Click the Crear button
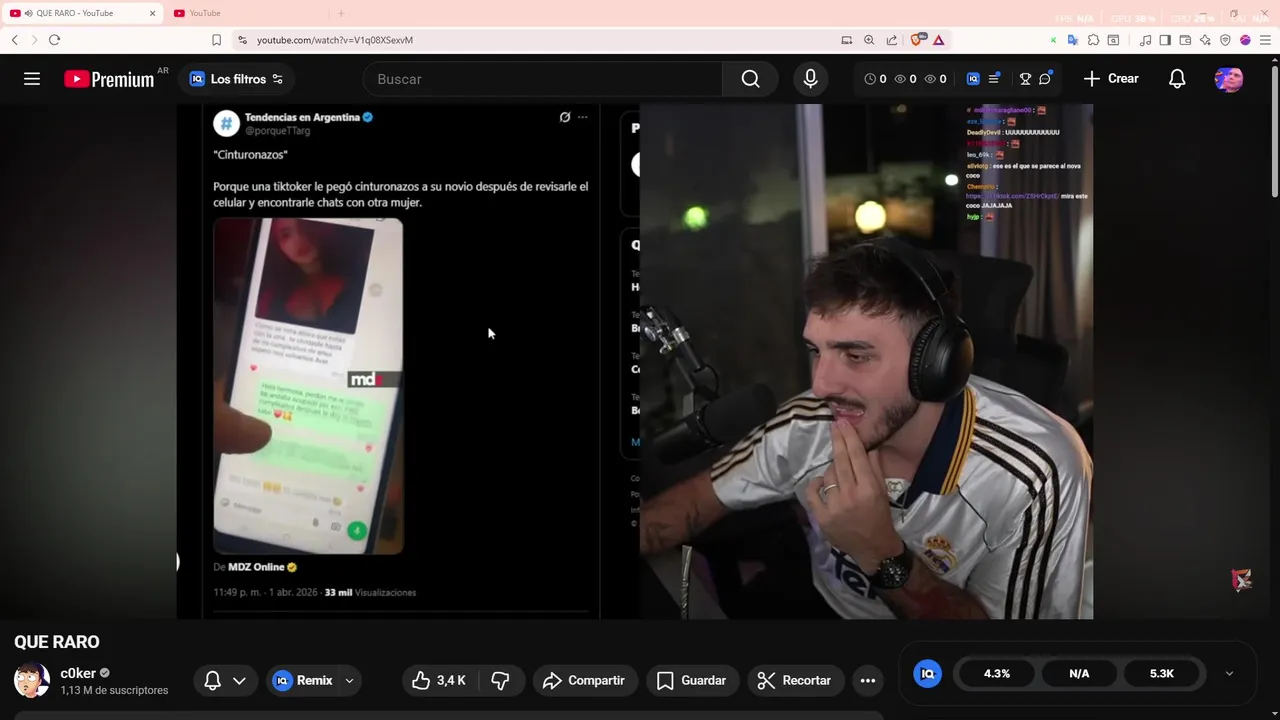The image size is (1280, 720). point(1111,79)
